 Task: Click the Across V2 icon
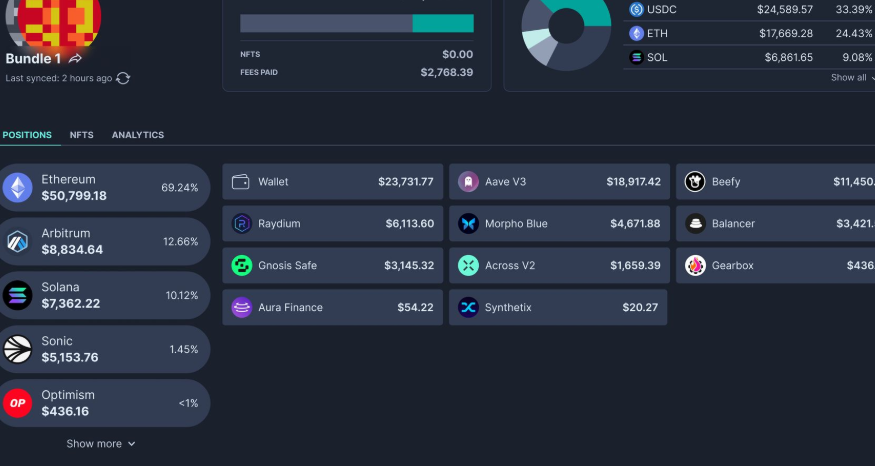pyautogui.click(x=468, y=266)
